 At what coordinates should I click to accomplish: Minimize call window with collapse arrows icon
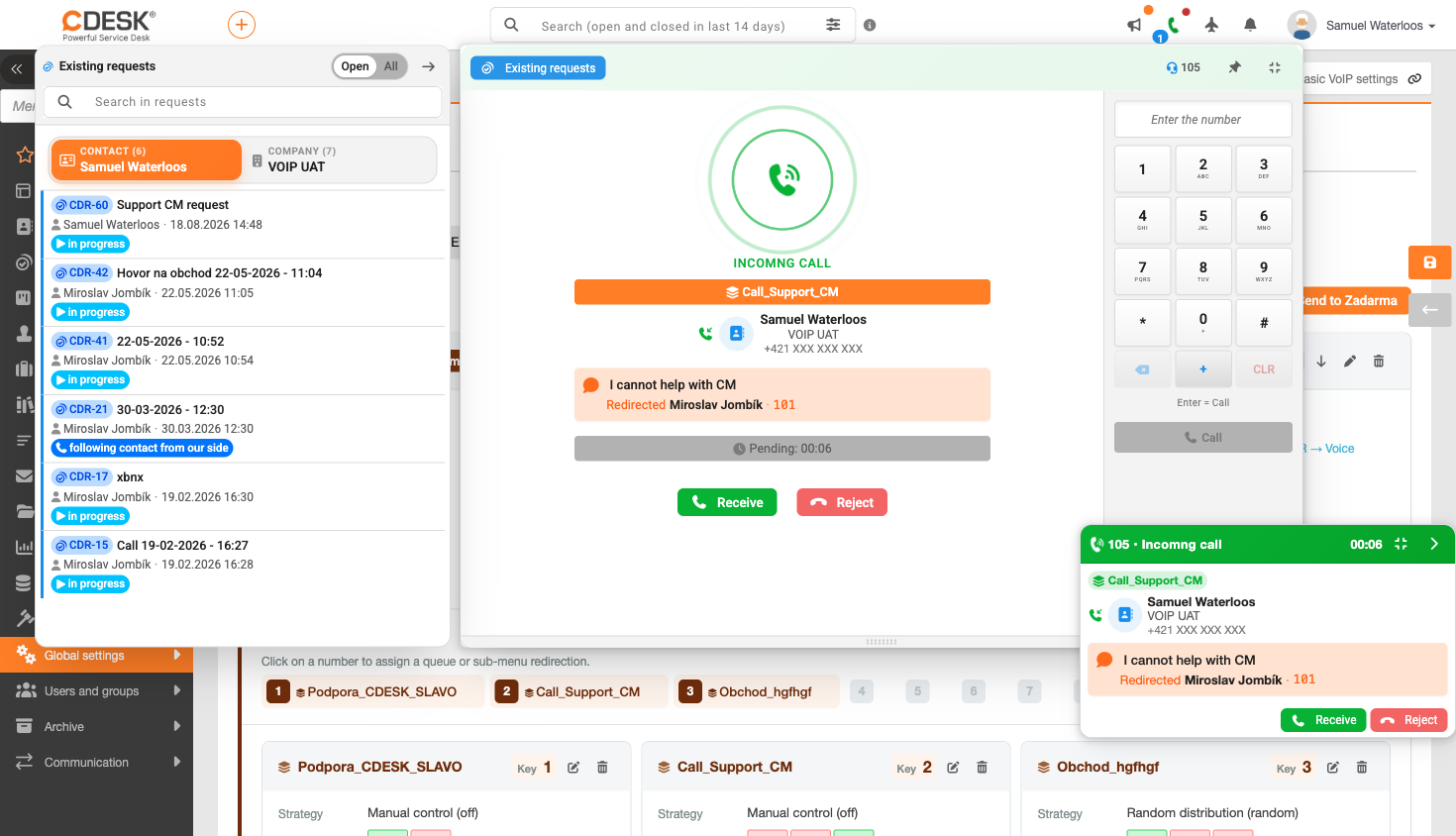point(1275,67)
